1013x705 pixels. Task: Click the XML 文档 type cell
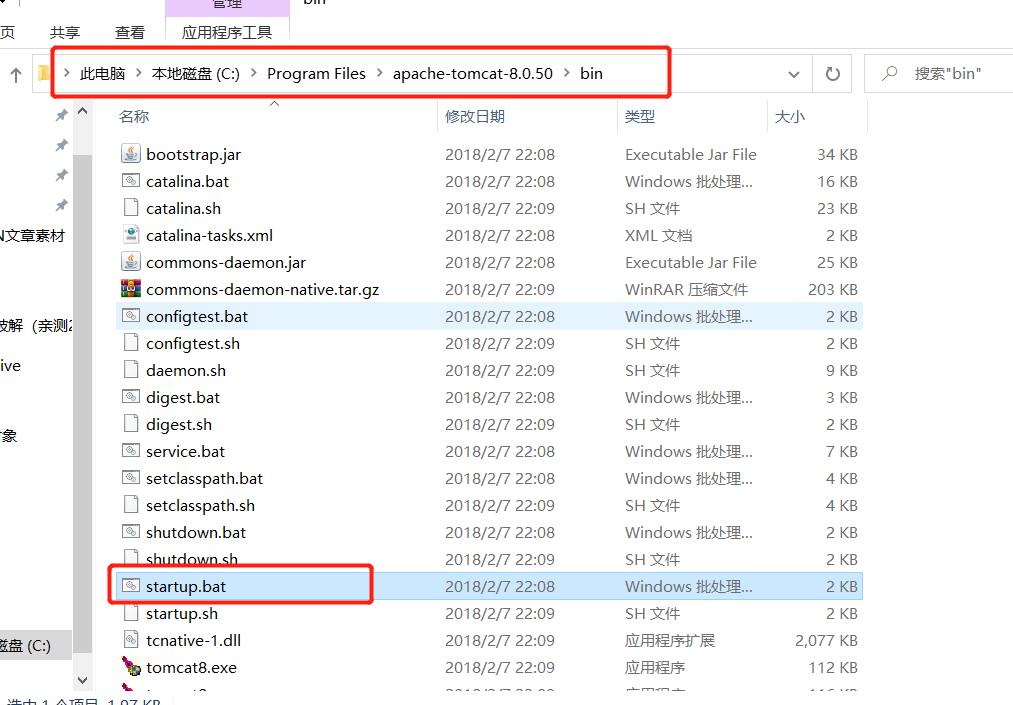point(658,236)
